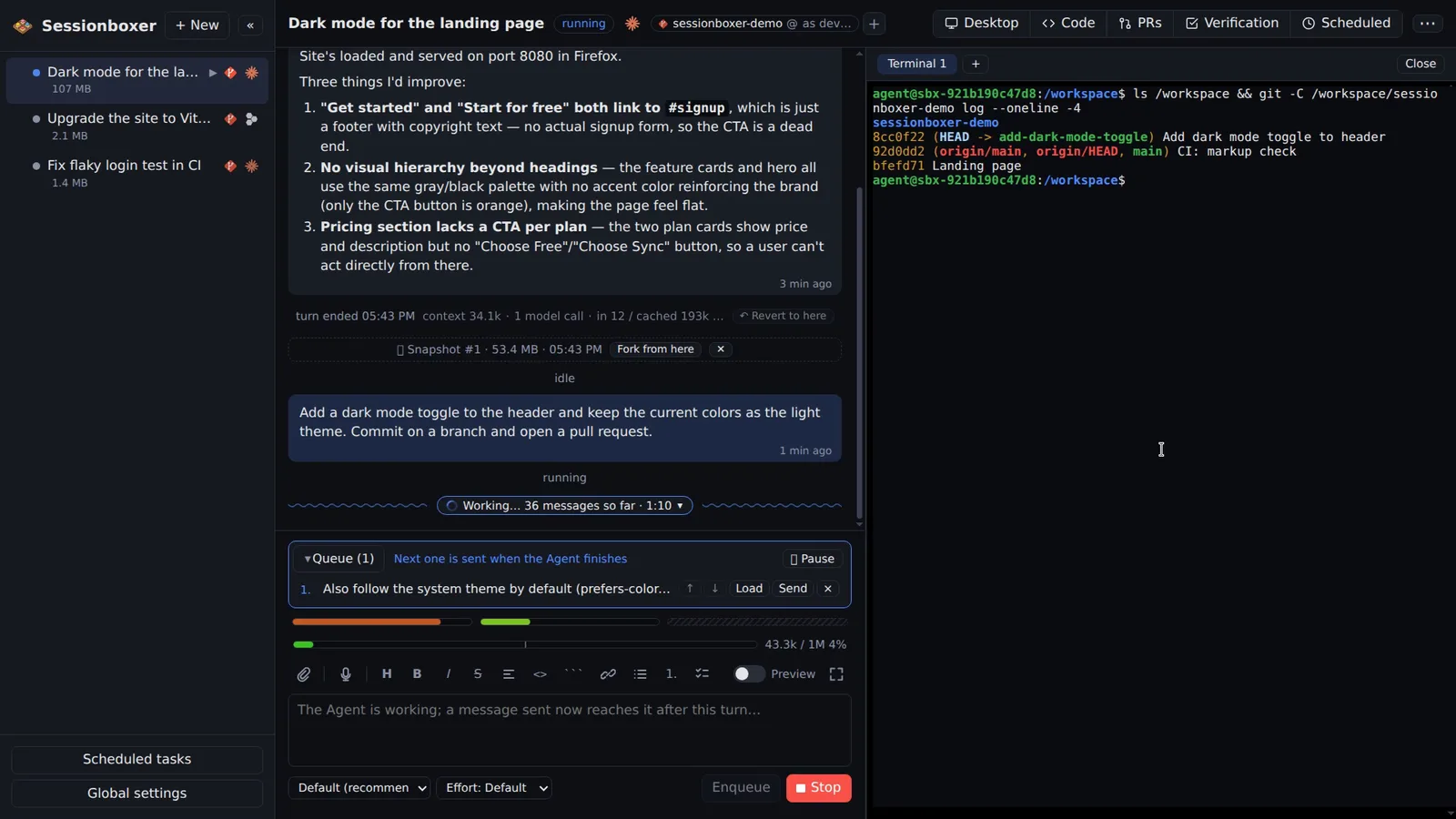Open the sessionboxer-demo workspace selector

(754, 24)
